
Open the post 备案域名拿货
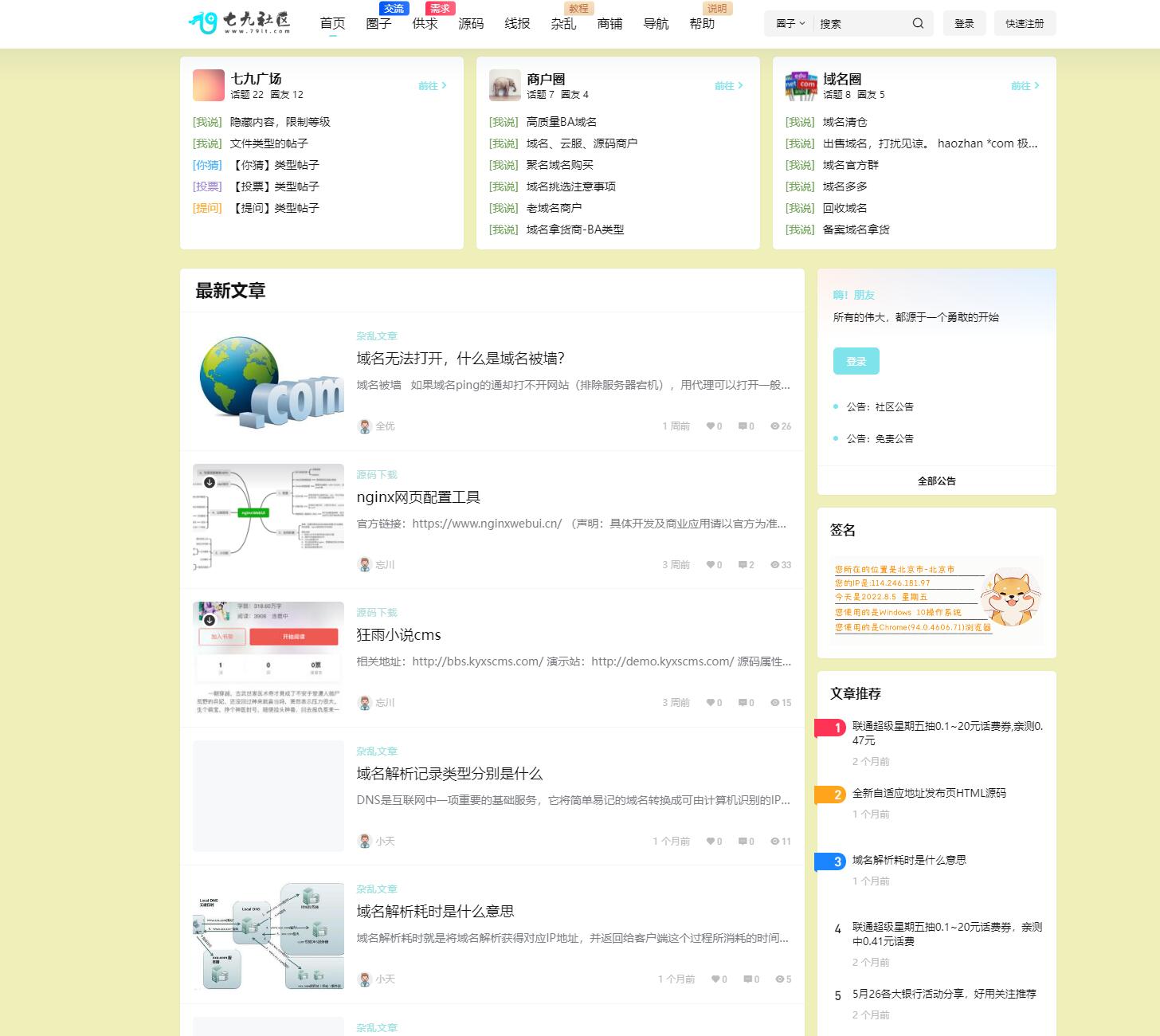coord(856,230)
